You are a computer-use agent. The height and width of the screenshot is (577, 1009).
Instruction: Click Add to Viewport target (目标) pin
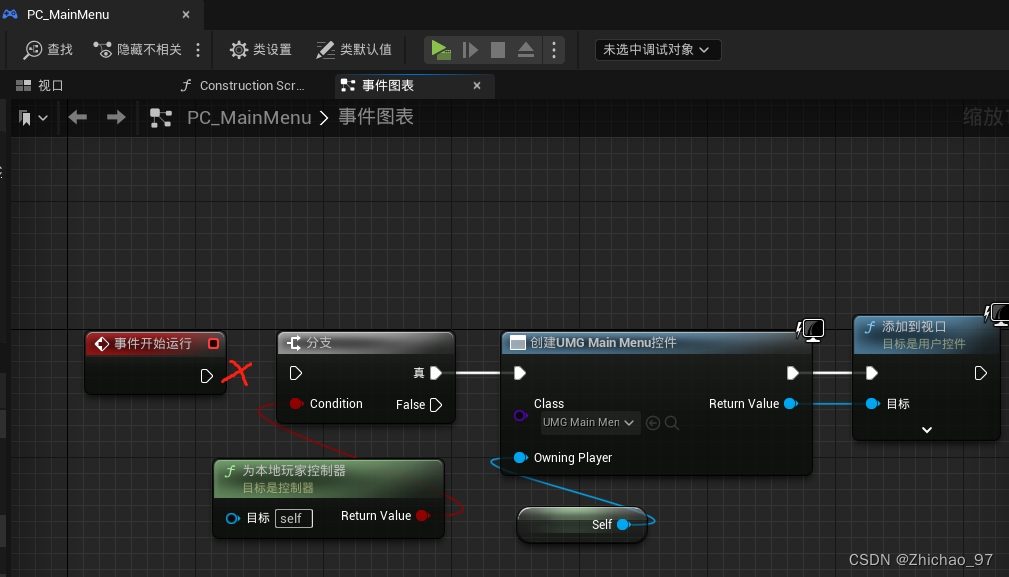coord(873,403)
